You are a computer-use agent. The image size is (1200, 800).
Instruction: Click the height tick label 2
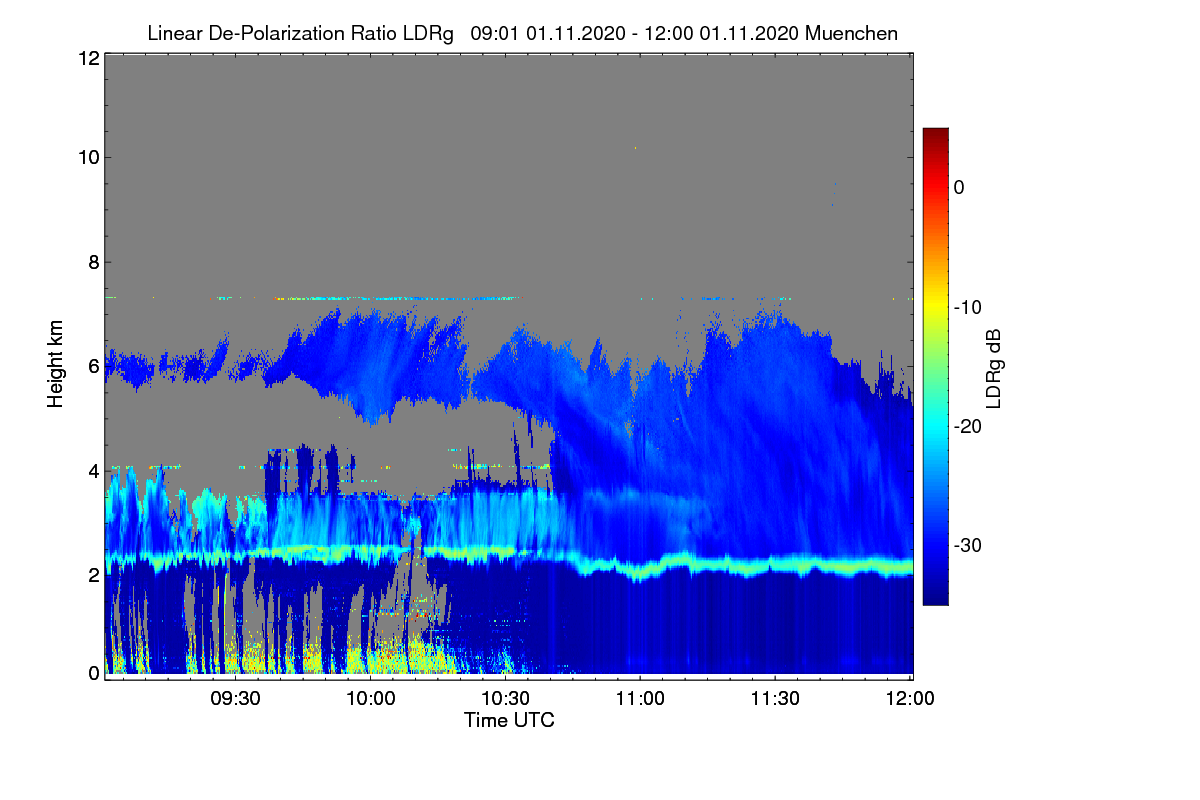93,575
